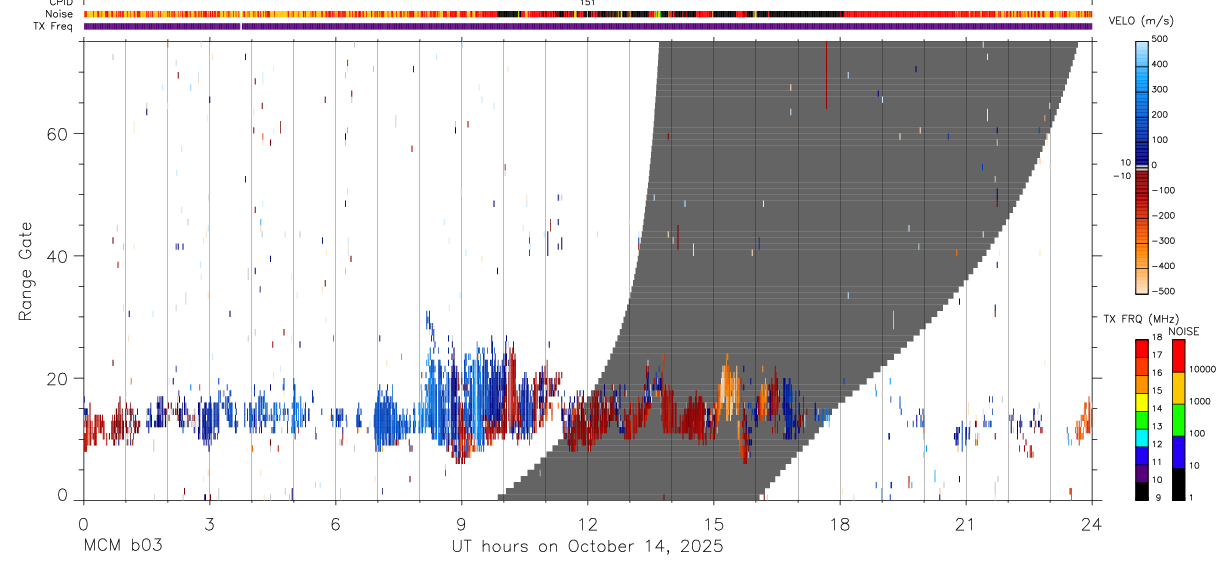The height and width of the screenshot is (567, 1228).
Task: Click the black 1–10 NOISE swatch
Action: (1178, 484)
